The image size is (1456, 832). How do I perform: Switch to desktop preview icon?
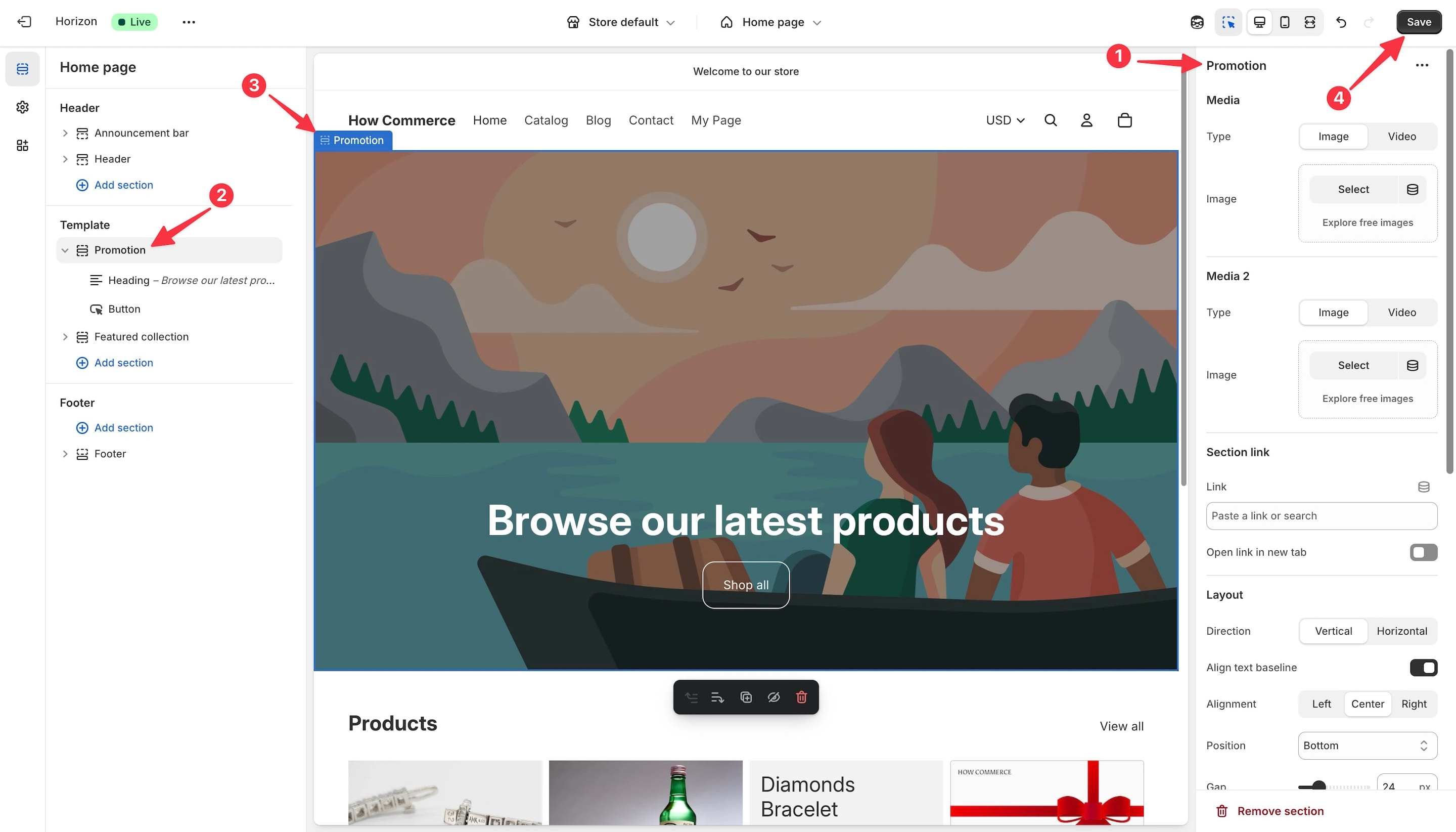1259,22
